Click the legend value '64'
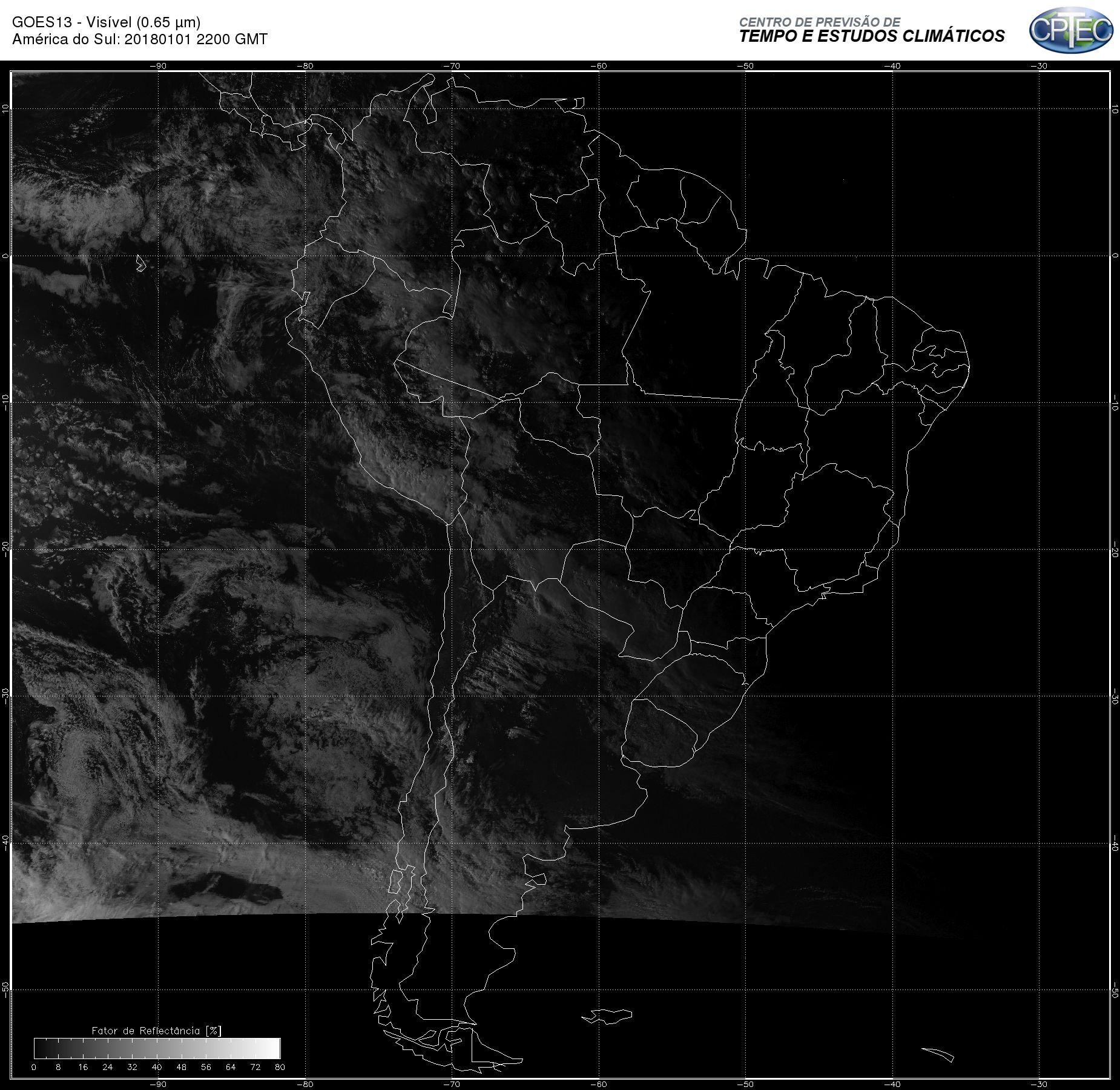Screen dimensions: 1120x1090 231,1067
